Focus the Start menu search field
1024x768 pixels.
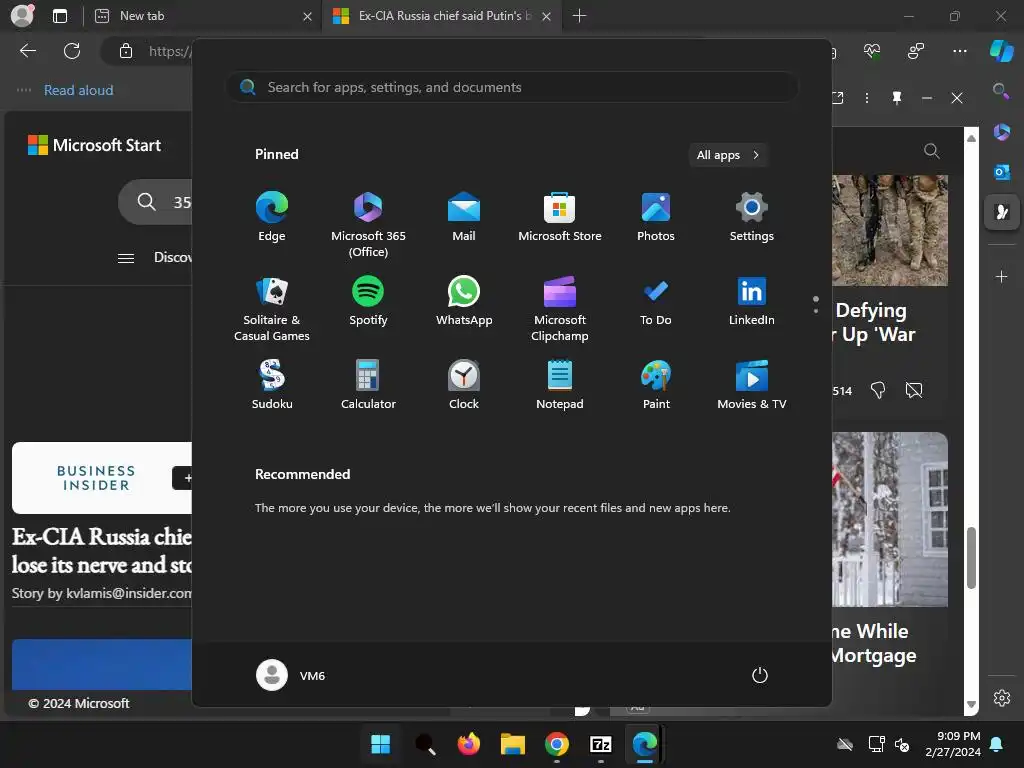click(511, 87)
